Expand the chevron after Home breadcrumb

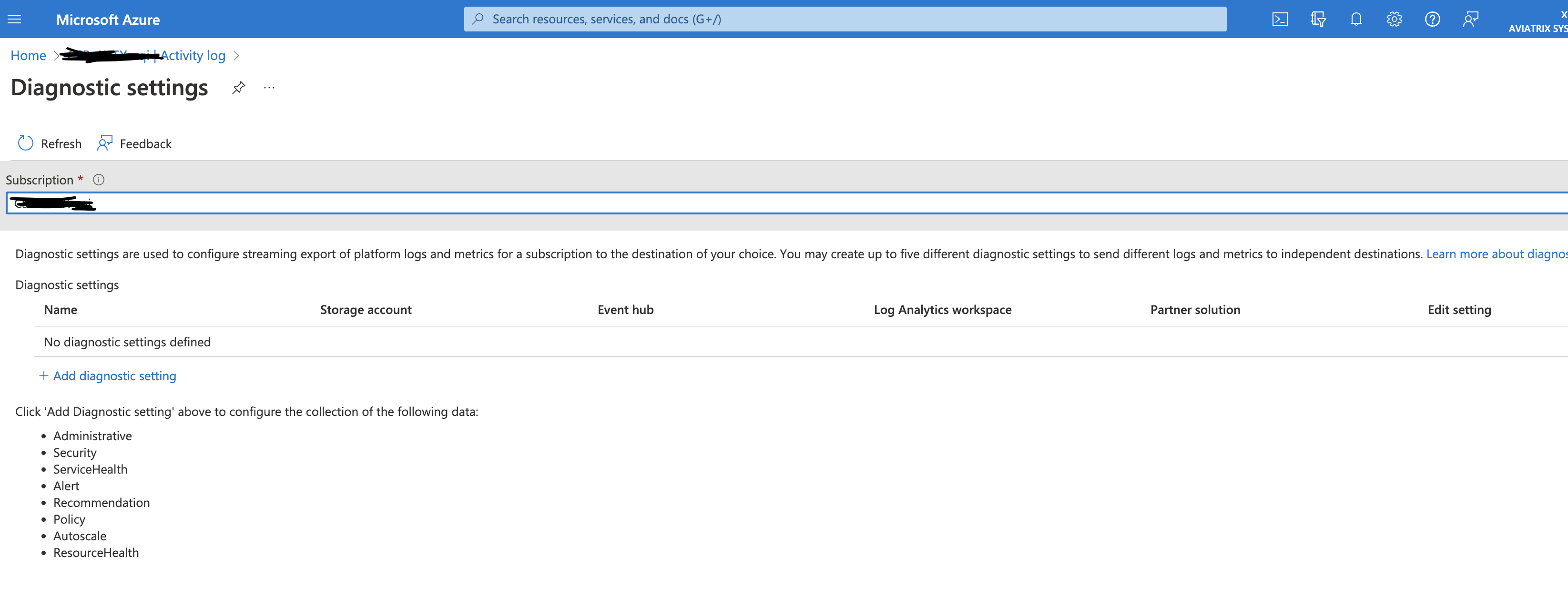[57, 55]
